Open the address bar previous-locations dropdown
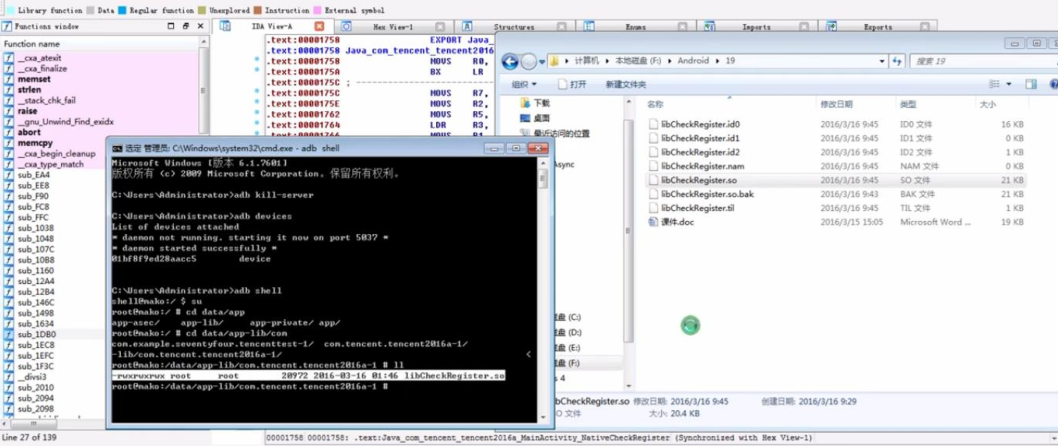 [883, 61]
